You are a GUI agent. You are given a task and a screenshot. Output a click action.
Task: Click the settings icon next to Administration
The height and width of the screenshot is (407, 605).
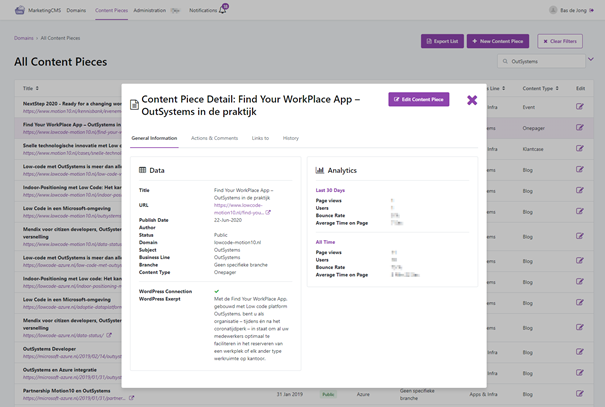[175, 11]
